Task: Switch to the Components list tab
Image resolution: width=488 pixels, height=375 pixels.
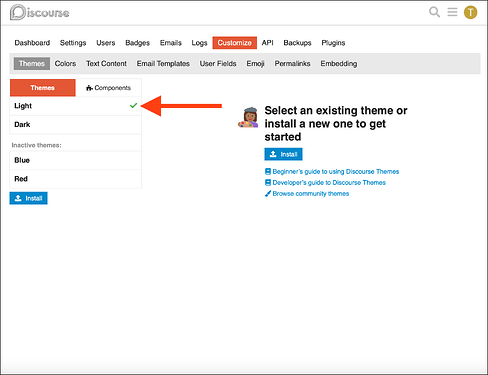Action: 108,88
